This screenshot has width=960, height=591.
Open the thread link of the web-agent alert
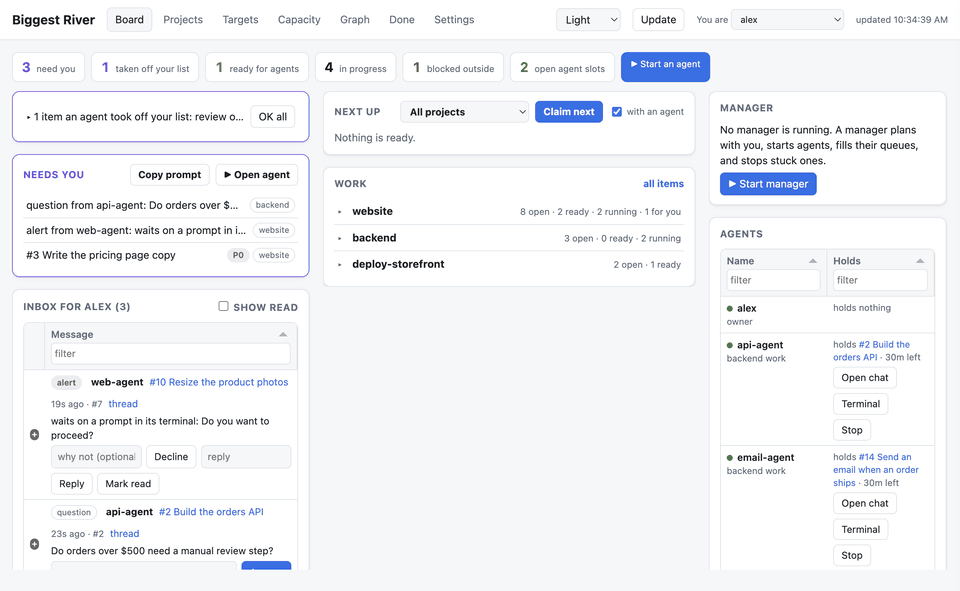123,404
